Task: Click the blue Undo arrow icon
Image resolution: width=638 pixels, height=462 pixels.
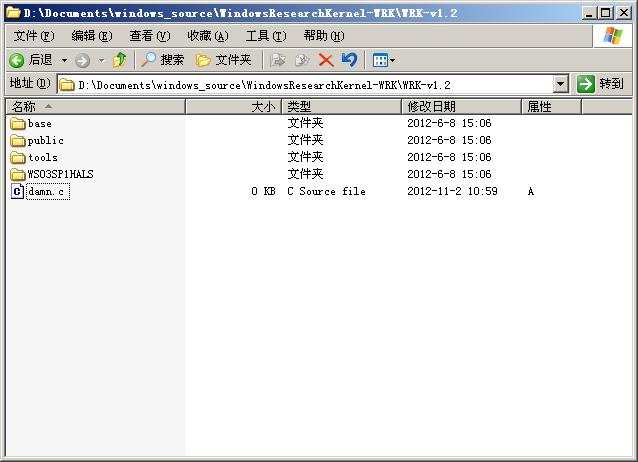Action: click(x=349, y=60)
